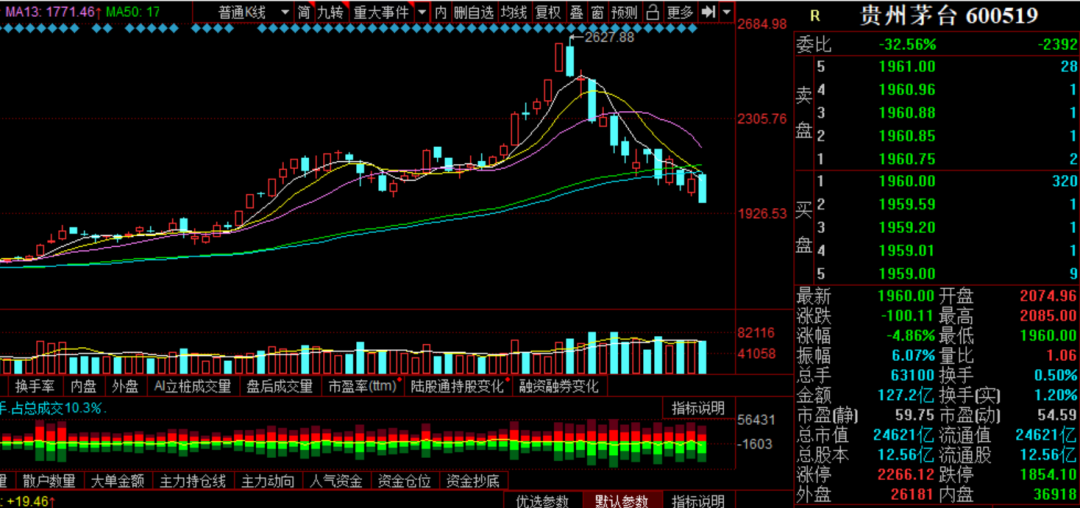Select the 人气资金 tab
Image resolution: width=1080 pixels, height=508 pixels.
click(x=336, y=480)
